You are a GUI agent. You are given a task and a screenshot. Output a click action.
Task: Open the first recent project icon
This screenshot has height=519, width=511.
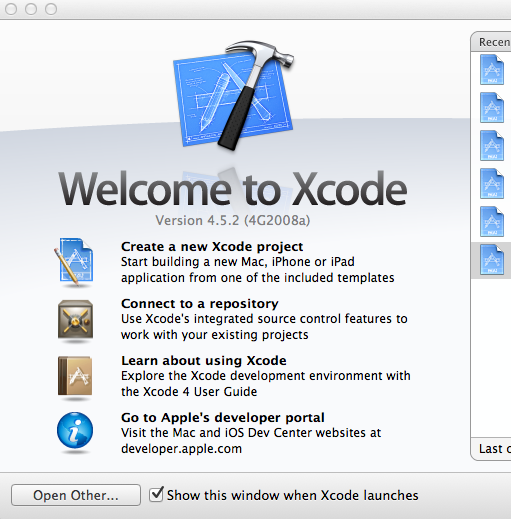tap(492, 70)
